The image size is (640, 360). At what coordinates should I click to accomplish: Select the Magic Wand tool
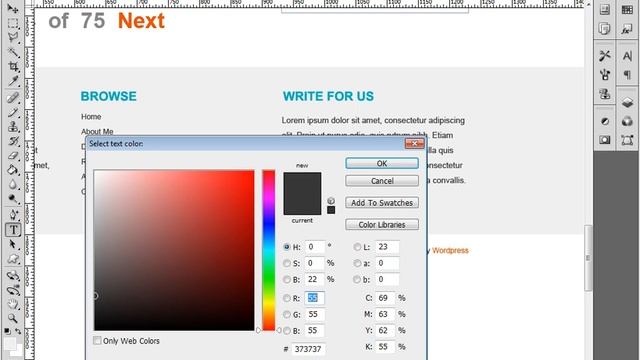tap(13, 52)
